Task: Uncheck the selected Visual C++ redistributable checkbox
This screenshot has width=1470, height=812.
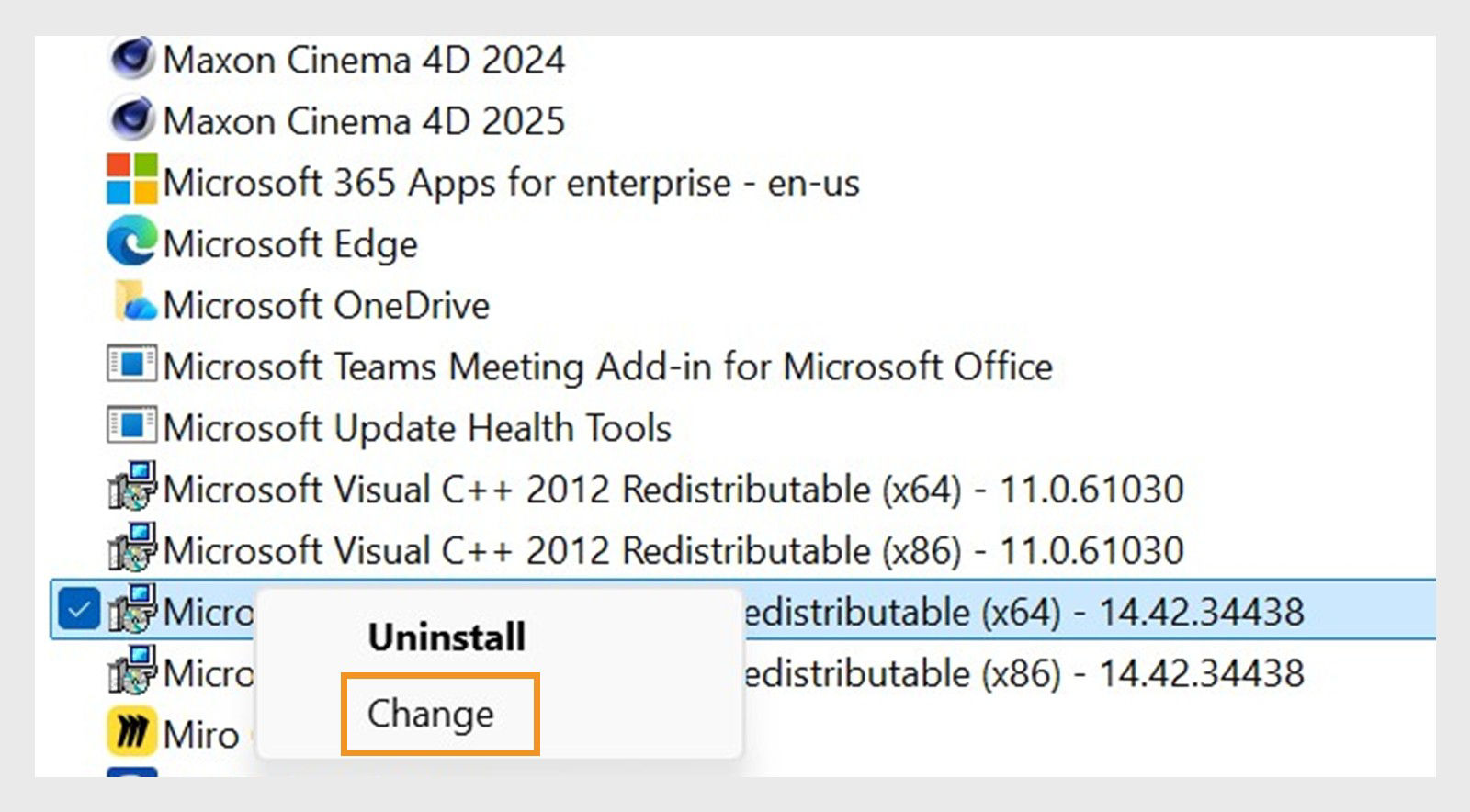Action: tap(80, 607)
